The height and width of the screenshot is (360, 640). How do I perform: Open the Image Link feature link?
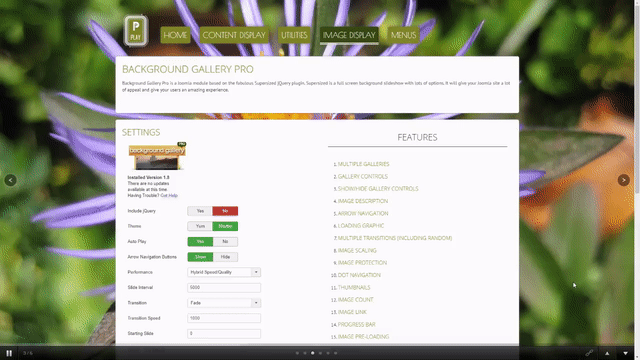coord(352,312)
